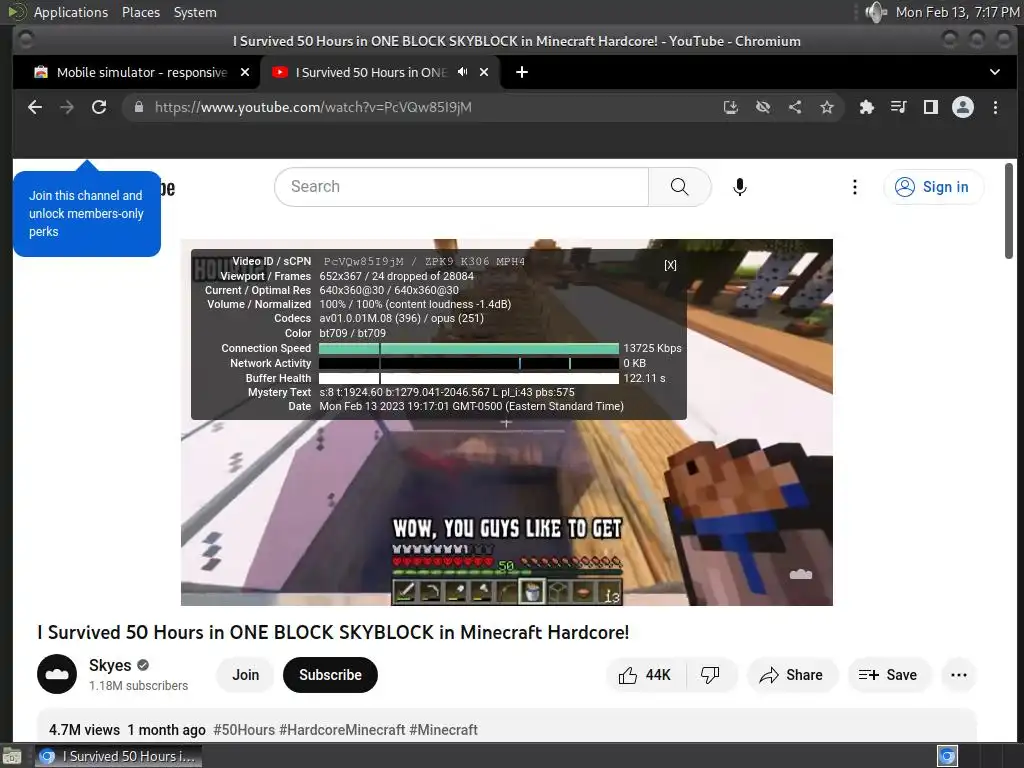Save the video to a playlist
This screenshot has height=768, width=1024.
click(x=889, y=675)
